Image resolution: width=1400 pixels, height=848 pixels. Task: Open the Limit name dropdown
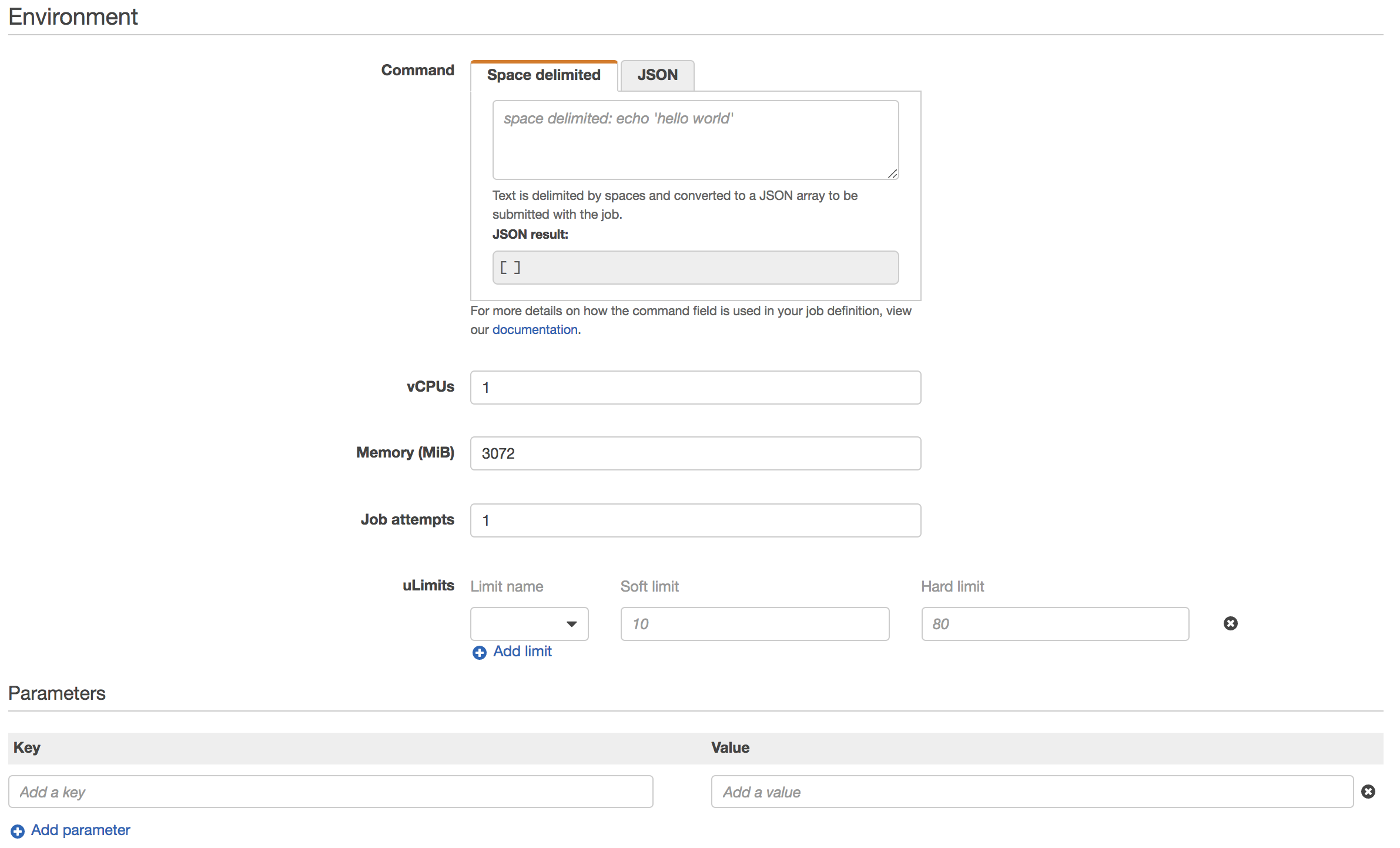pyautogui.click(x=529, y=624)
